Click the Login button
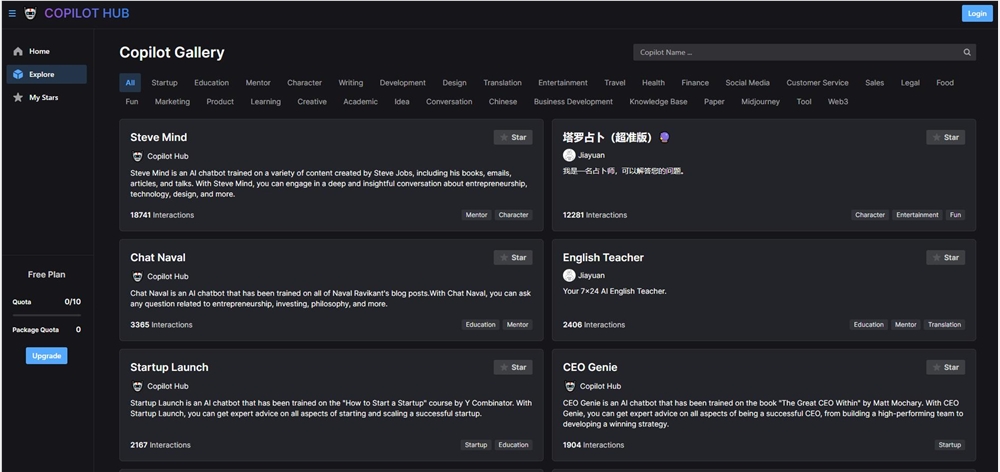This screenshot has width=1000, height=472. [x=977, y=13]
